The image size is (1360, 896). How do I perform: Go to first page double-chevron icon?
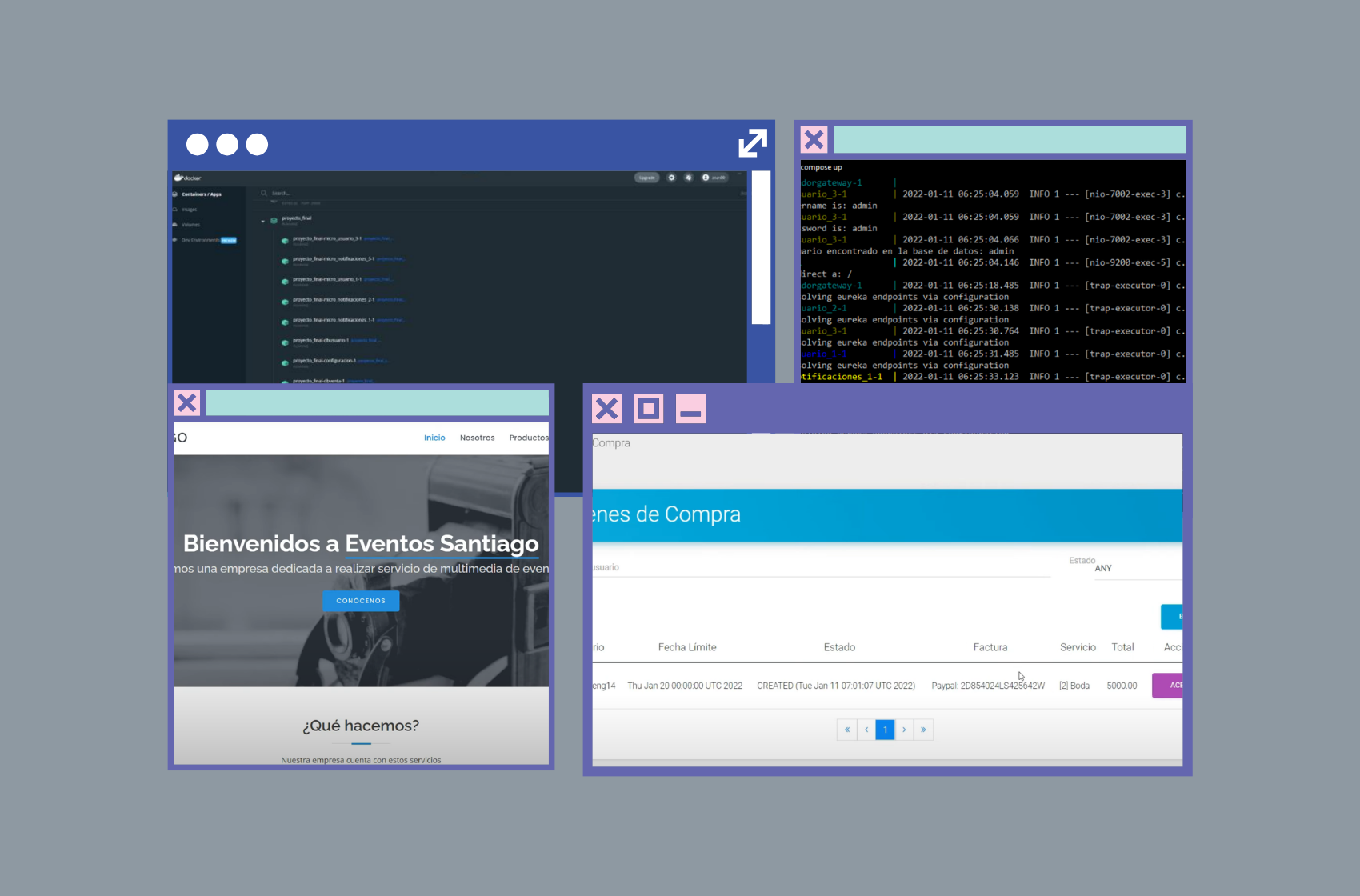846,730
